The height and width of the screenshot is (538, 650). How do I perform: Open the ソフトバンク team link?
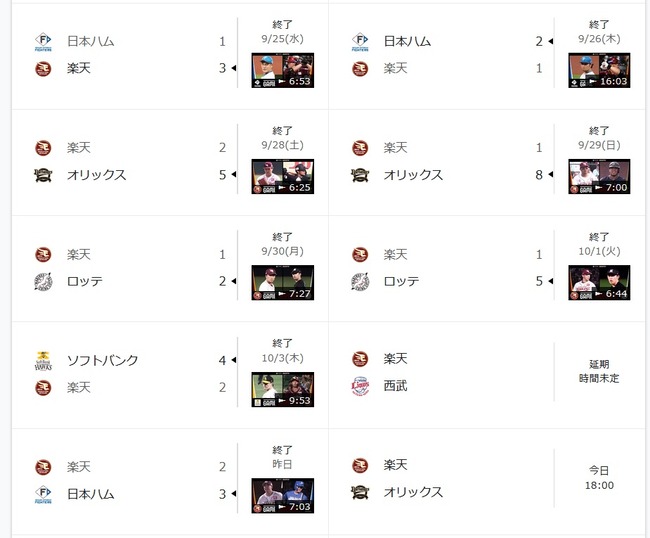tap(102, 360)
